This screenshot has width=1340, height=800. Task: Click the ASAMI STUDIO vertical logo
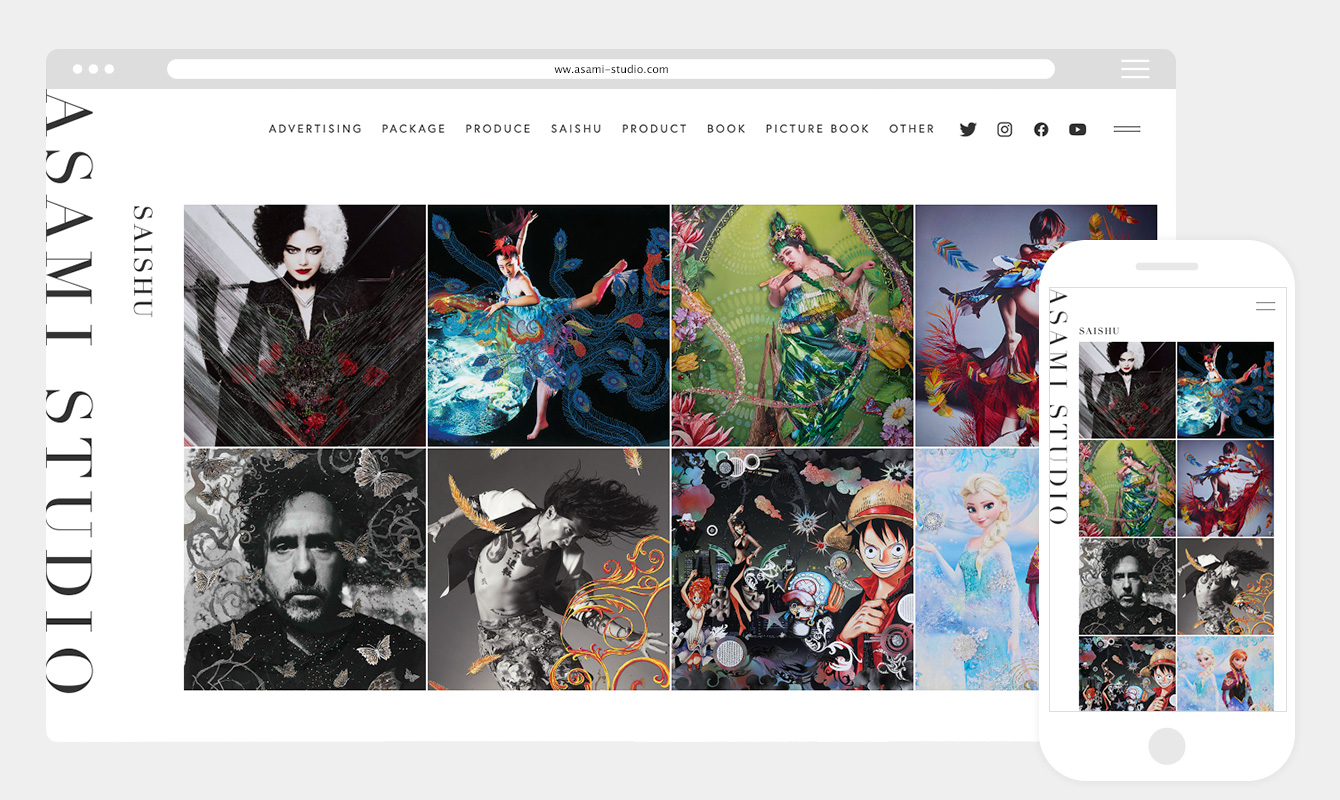[x=69, y=392]
